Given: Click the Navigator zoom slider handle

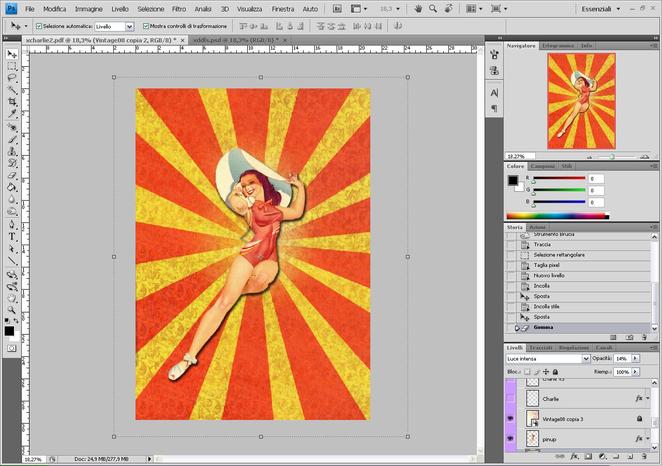Looking at the screenshot, I should [611, 157].
